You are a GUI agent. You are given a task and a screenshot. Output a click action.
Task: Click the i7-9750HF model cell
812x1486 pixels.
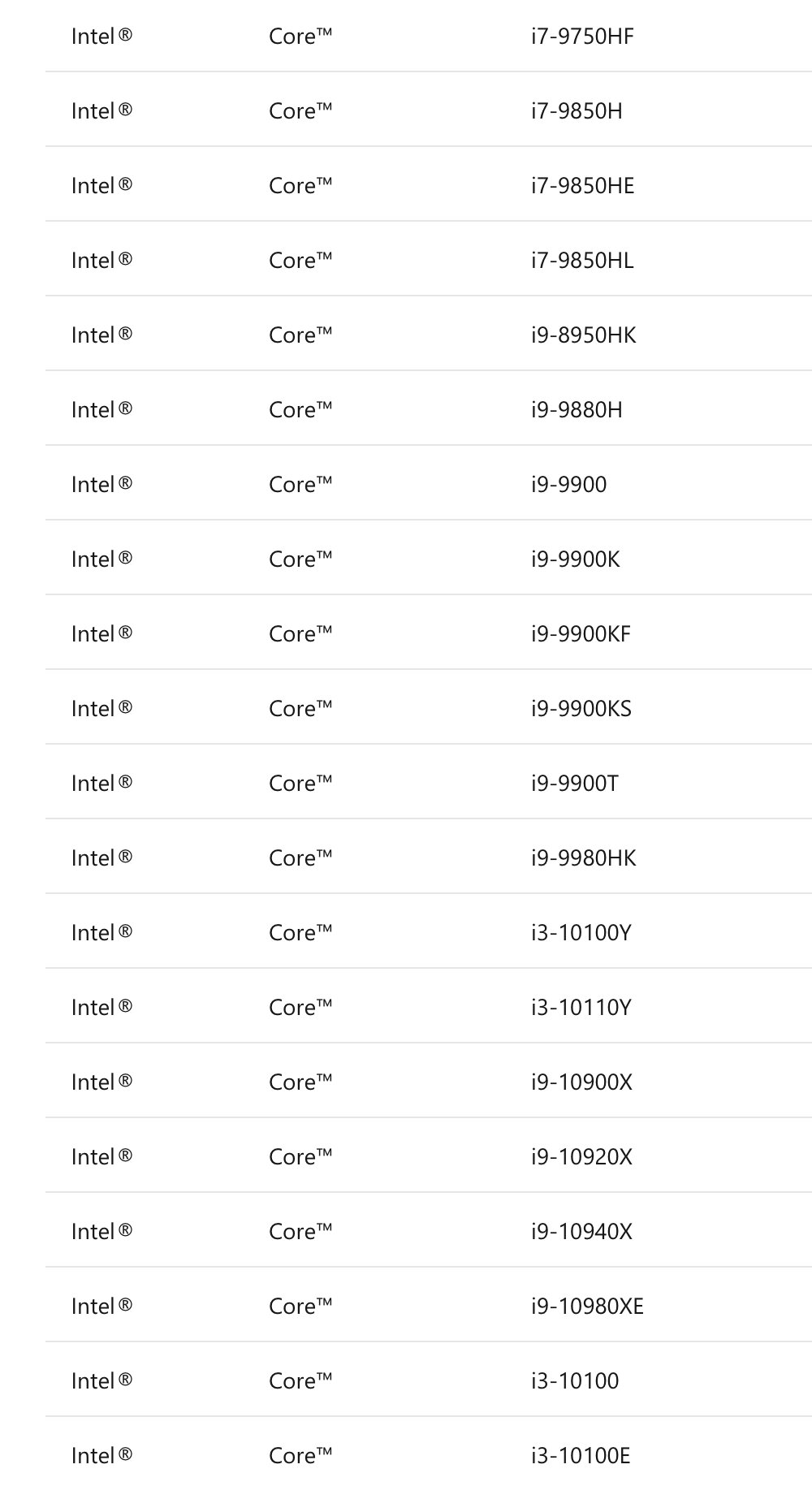[x=582, y=37]
